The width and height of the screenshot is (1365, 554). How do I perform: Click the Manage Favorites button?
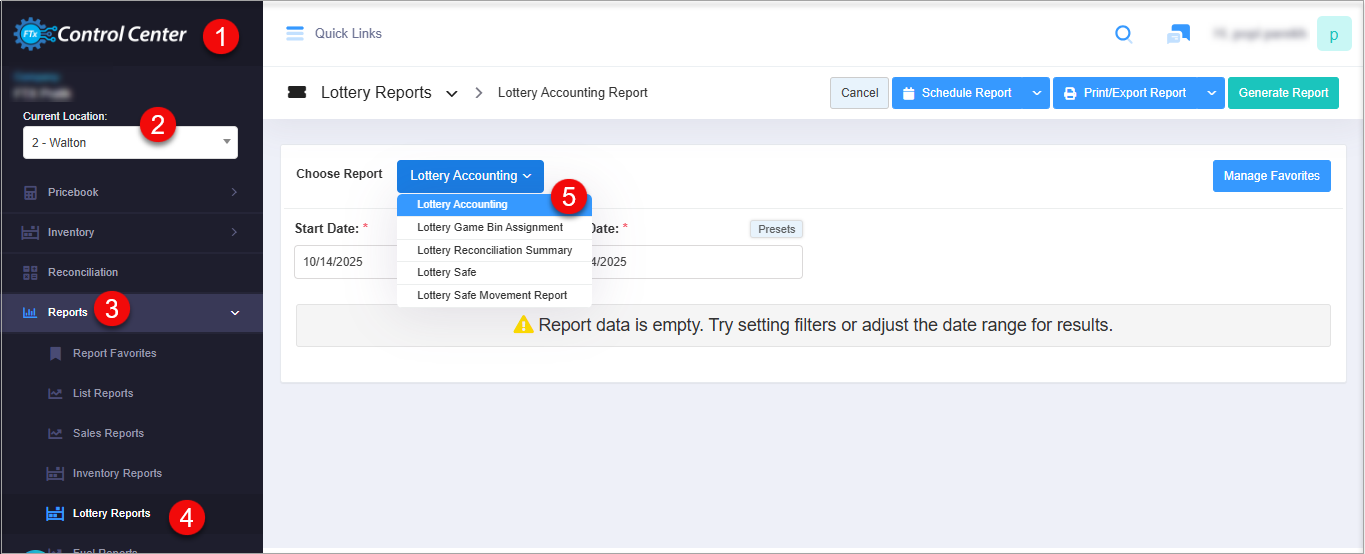tap(1271, 176)
